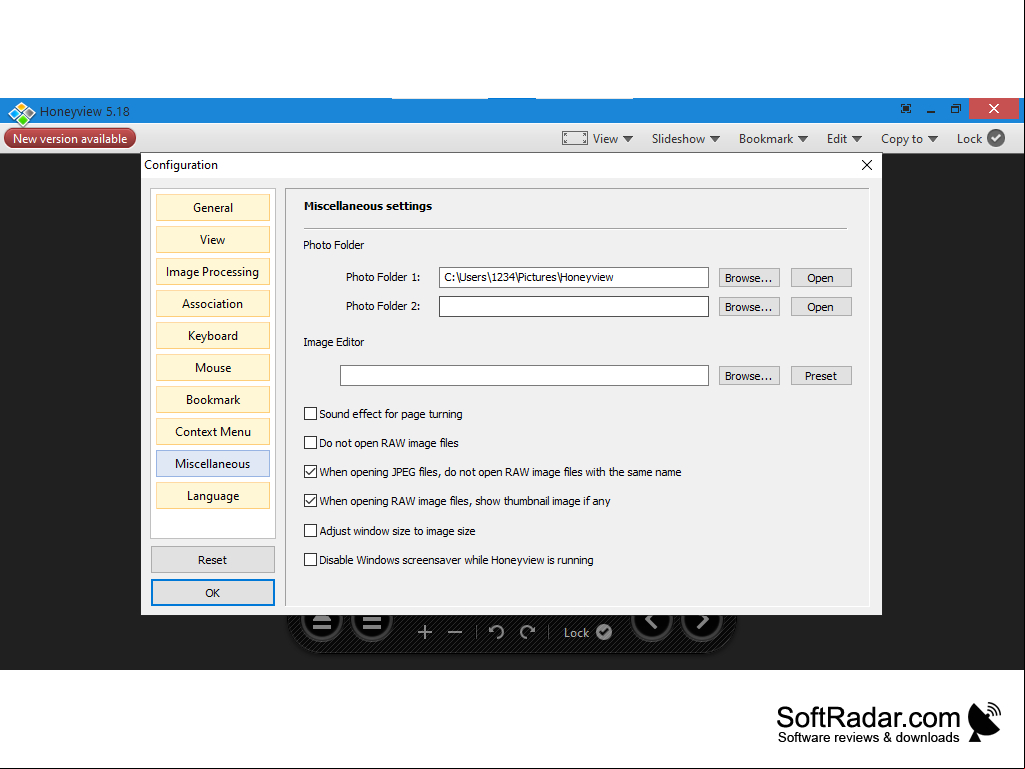This screenshot has width=1025, height=769.
Task: Open the Language settings tab
Action: click(x=213, y=496)
